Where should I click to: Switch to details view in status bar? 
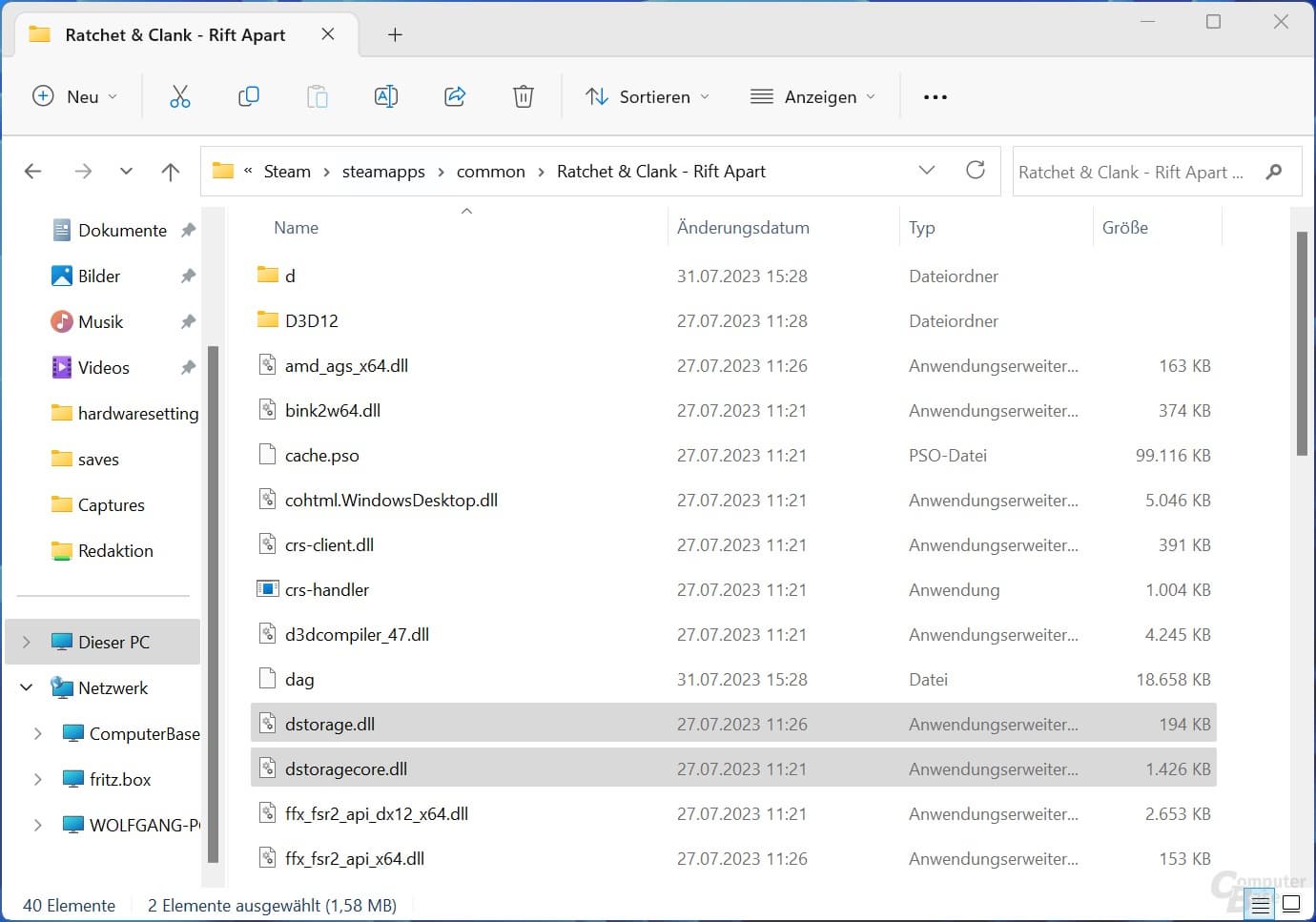click(1261, 903)
